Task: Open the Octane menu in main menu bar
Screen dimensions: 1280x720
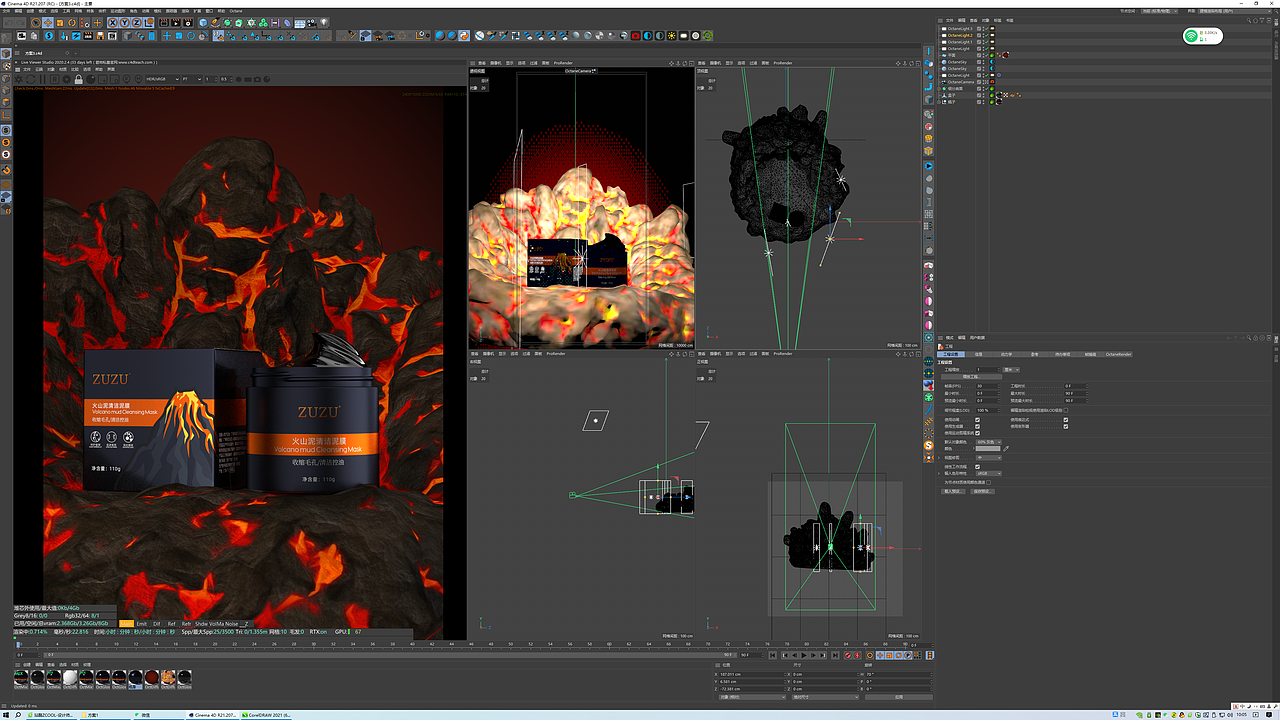Action: point(236,11)
